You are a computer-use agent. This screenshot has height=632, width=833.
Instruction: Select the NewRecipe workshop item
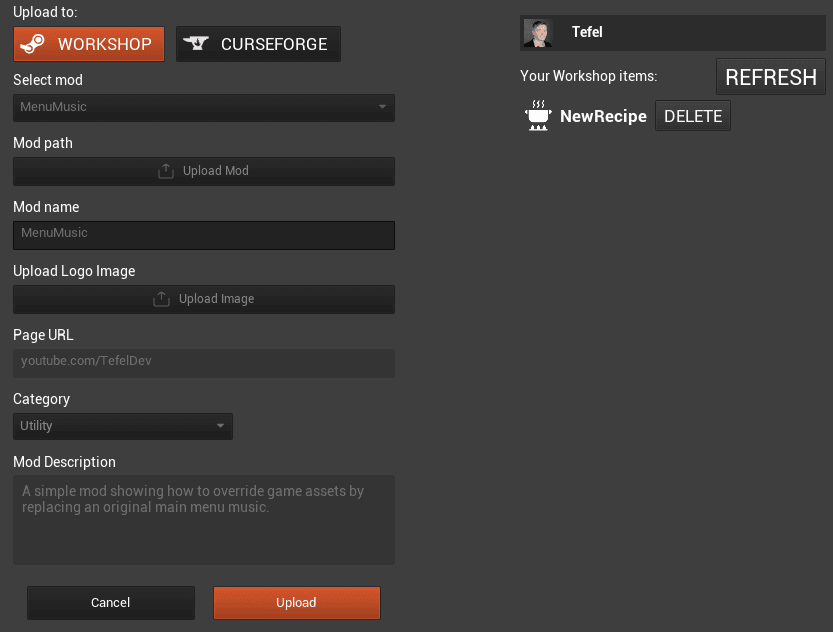pyautogui.click(x=603, y=116)
